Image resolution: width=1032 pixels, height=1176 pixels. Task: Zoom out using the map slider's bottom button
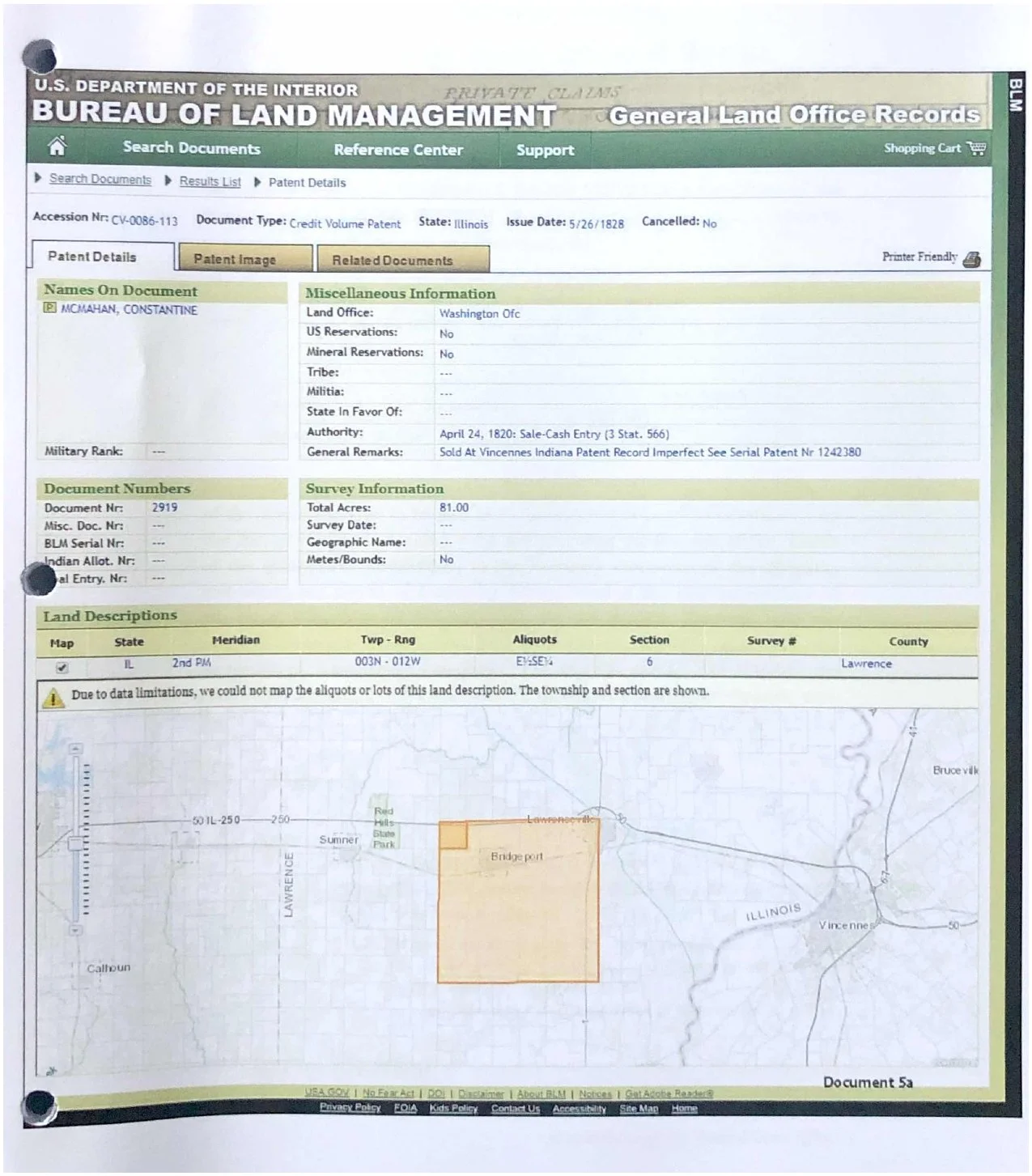point(75,930)
